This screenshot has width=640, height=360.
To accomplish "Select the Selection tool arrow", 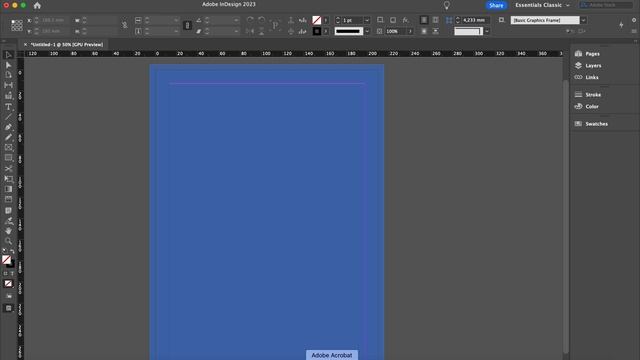I will point(9,55).
